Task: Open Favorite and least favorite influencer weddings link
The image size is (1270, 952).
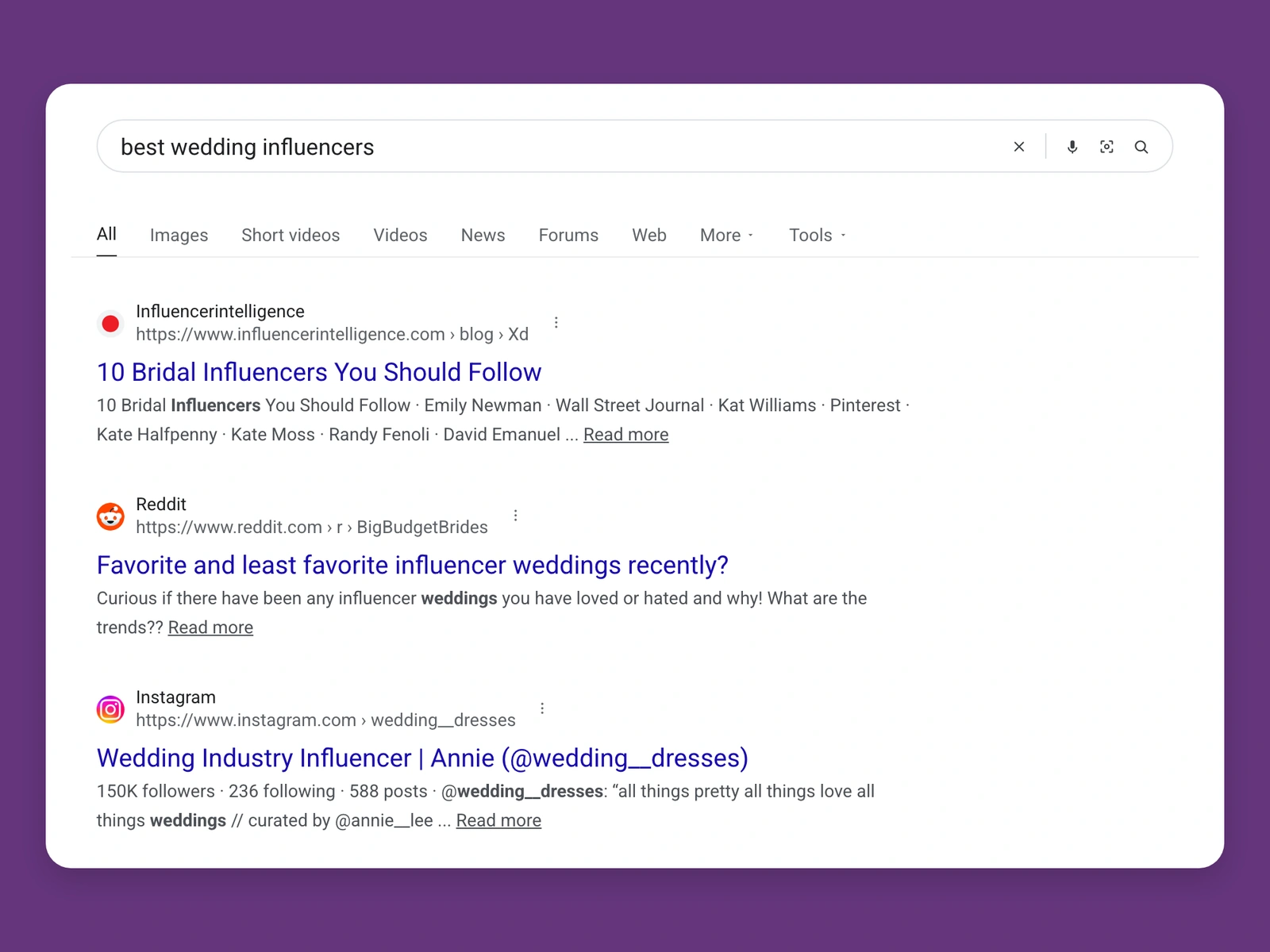Action: click(413, 565)
